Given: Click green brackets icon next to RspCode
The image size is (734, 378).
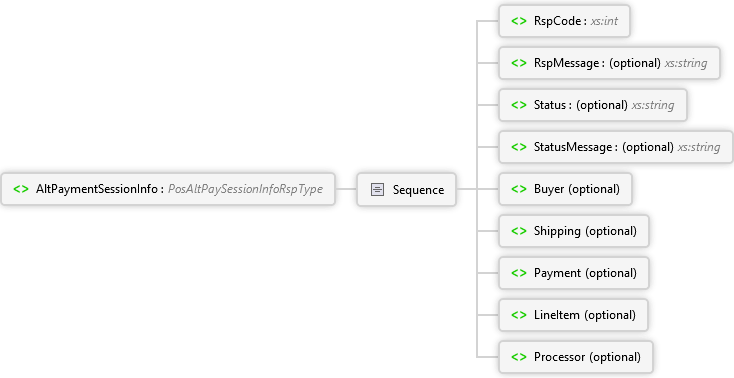Looking at the screenshot, I should (x=519, y=21).
